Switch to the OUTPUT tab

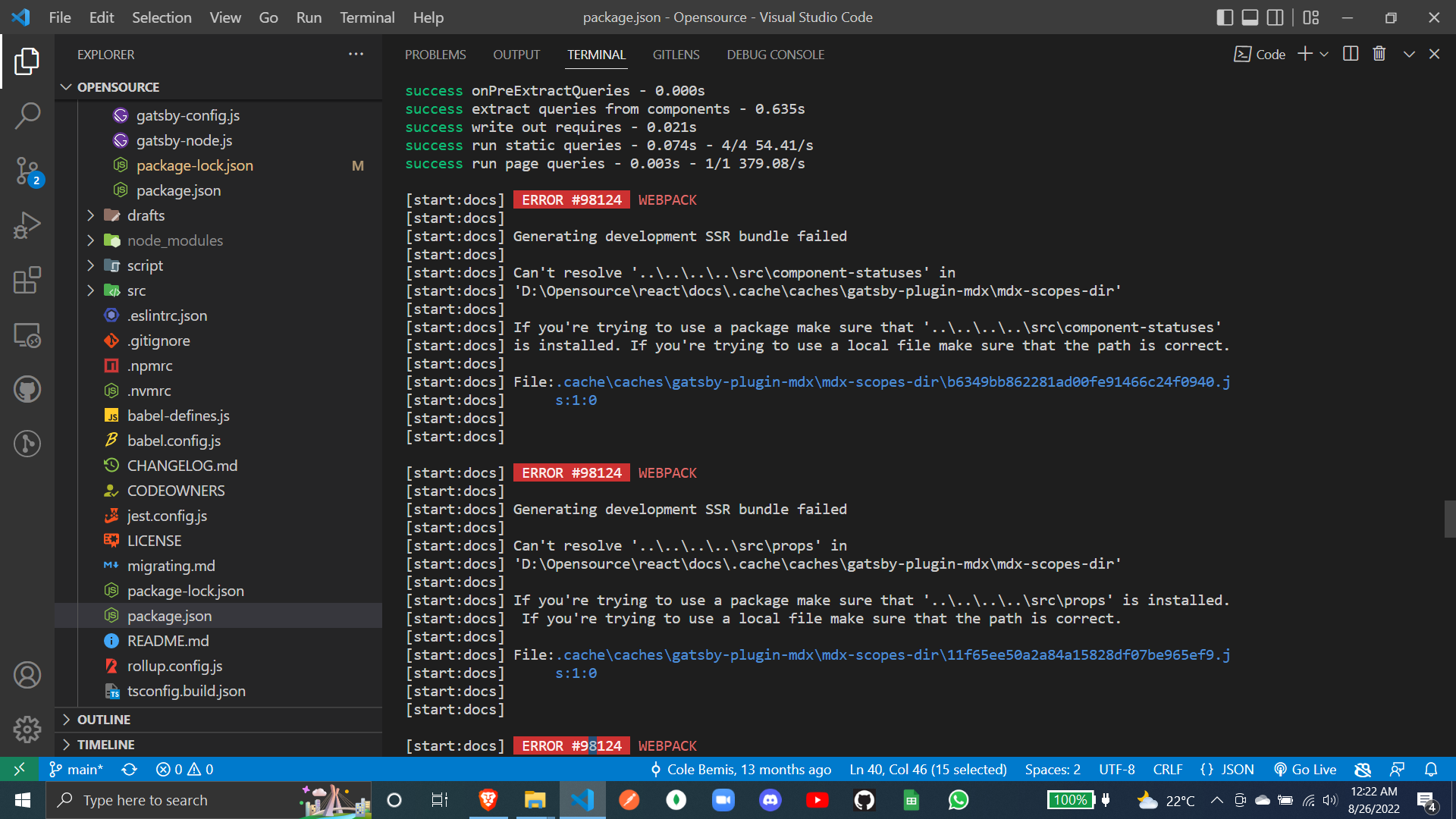coord(516,55)
